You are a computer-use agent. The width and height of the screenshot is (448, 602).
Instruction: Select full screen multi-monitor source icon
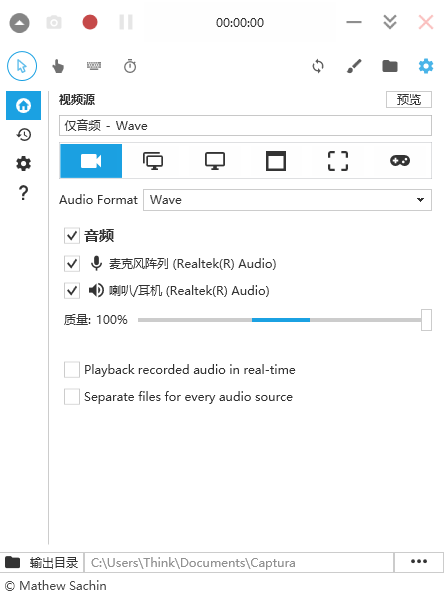(x=153, y=161)
